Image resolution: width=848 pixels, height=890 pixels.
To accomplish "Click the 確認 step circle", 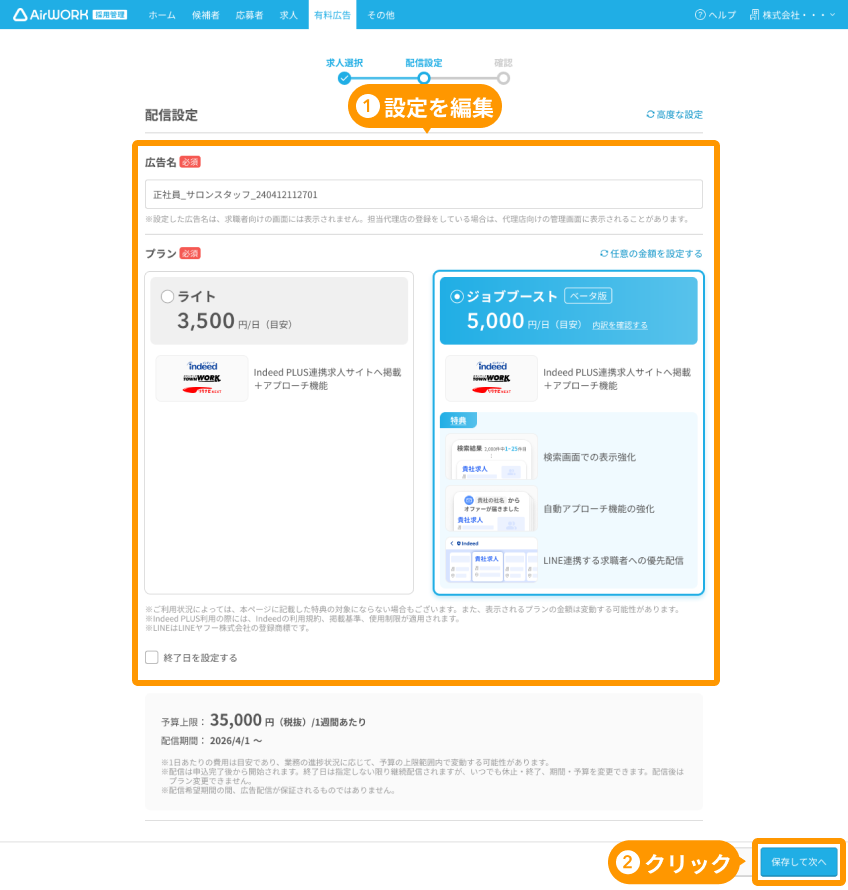I will click(503, 78).
